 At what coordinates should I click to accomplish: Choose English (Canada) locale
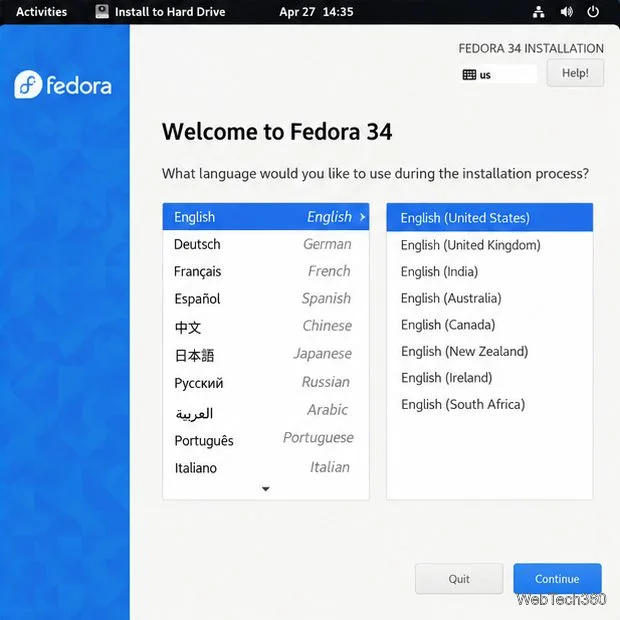490,325
